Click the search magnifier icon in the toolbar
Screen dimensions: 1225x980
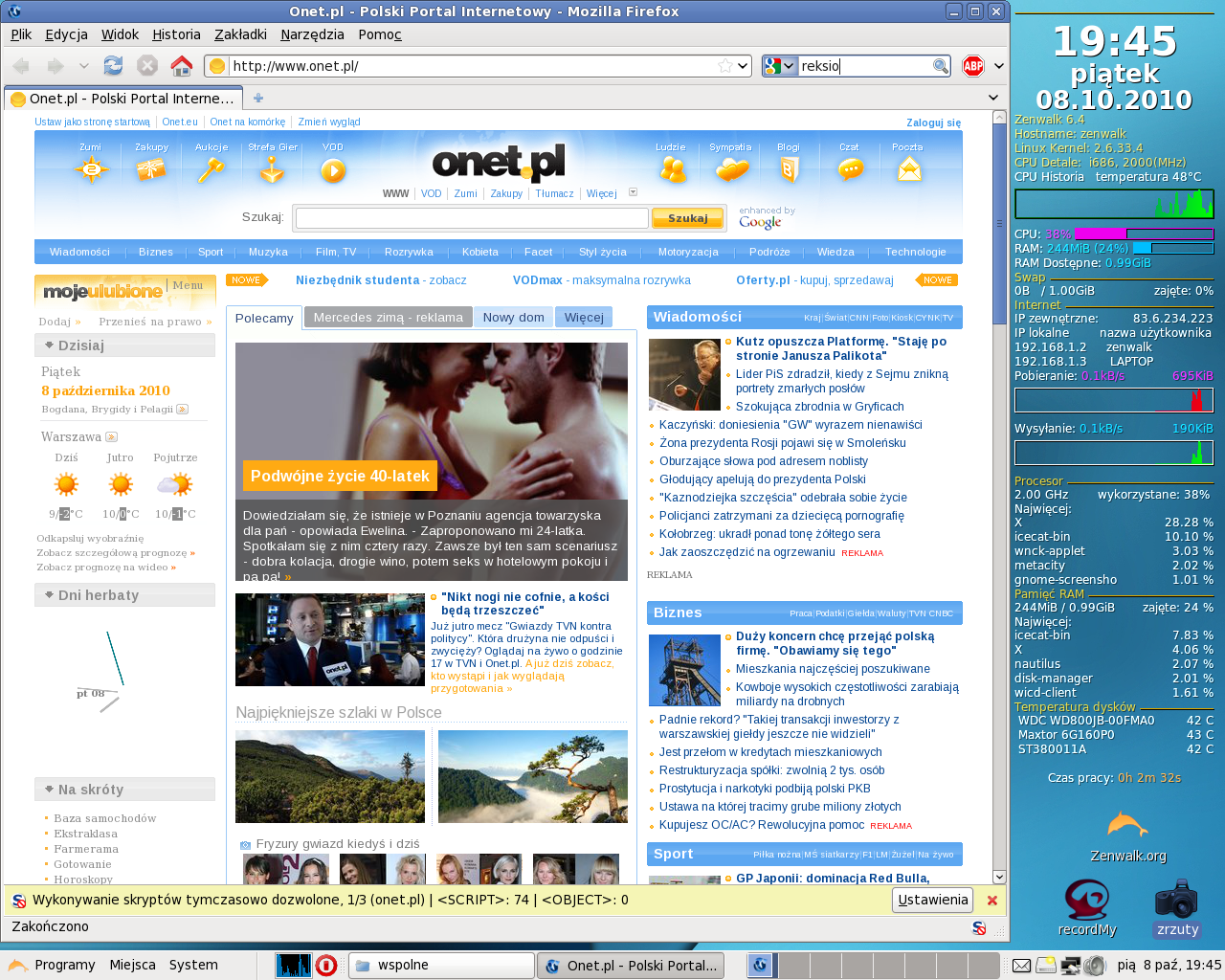tap(941, 66)
